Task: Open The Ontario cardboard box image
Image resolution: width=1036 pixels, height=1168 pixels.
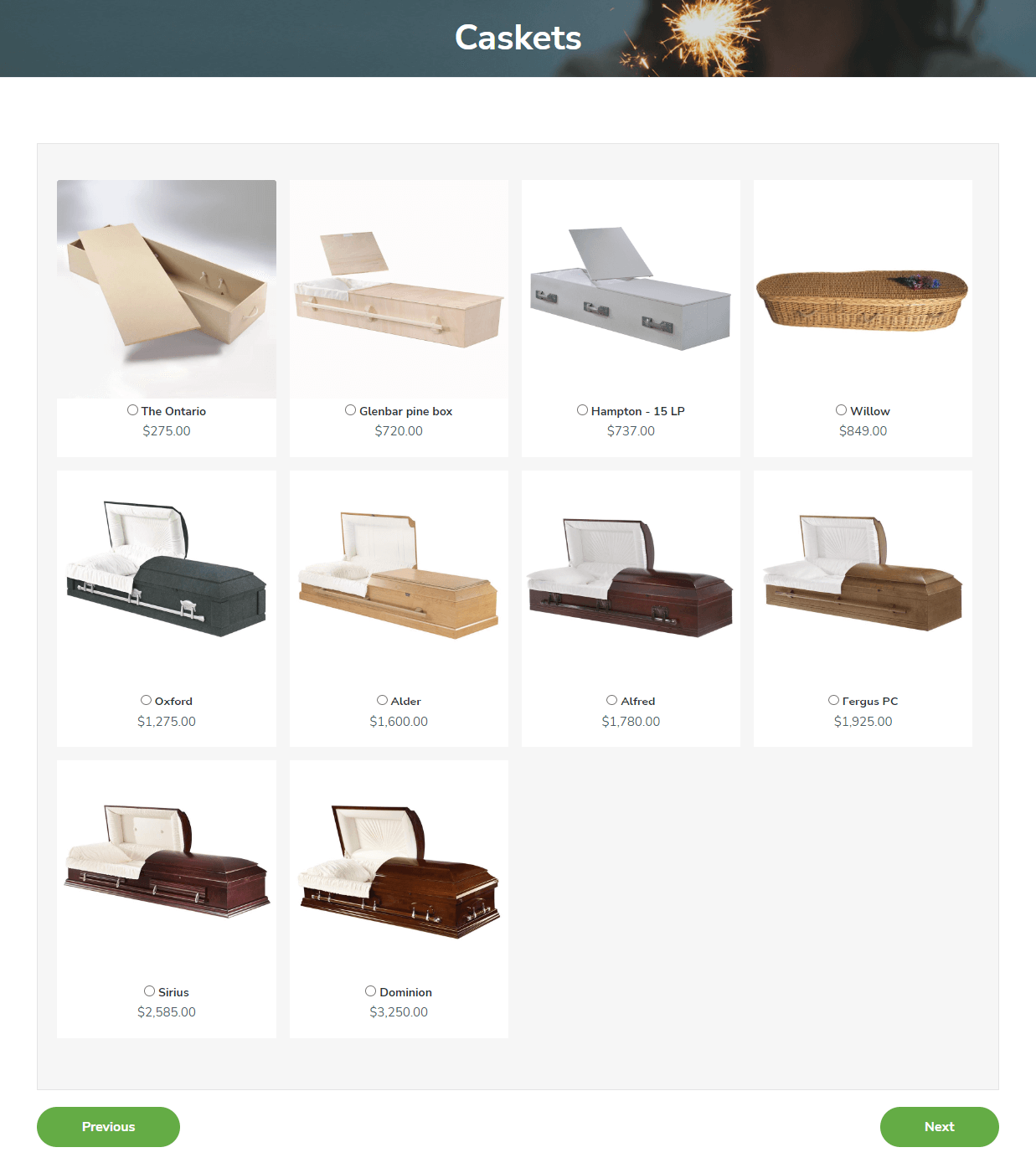Action: click(167, 289)
